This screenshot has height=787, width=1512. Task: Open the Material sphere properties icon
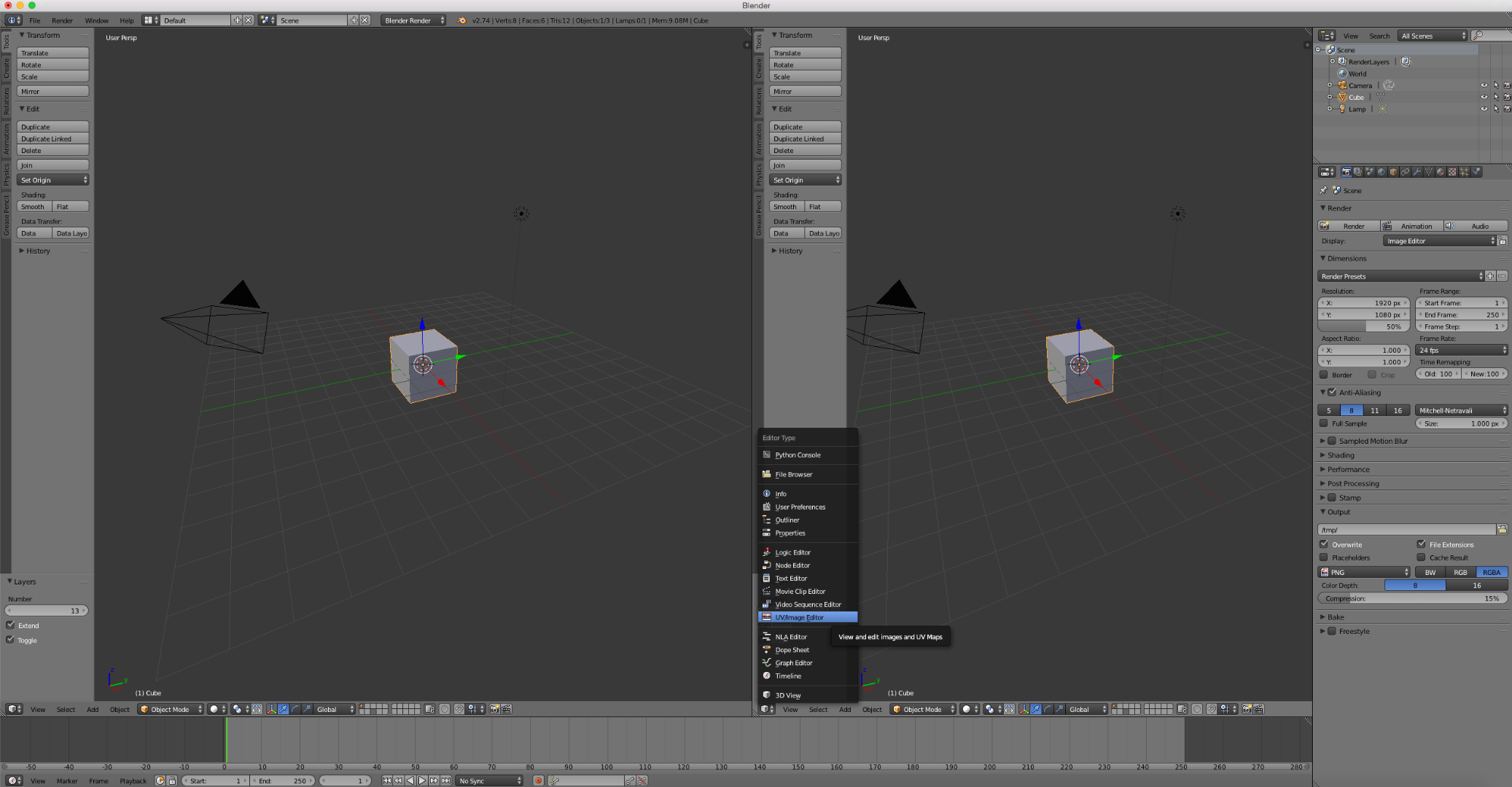pyautogui.click(x=1440, y=172)
